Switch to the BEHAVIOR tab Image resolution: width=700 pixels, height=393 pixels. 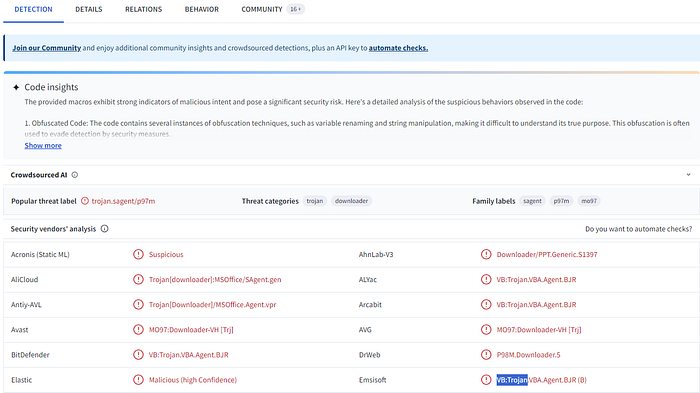(202, 9)
